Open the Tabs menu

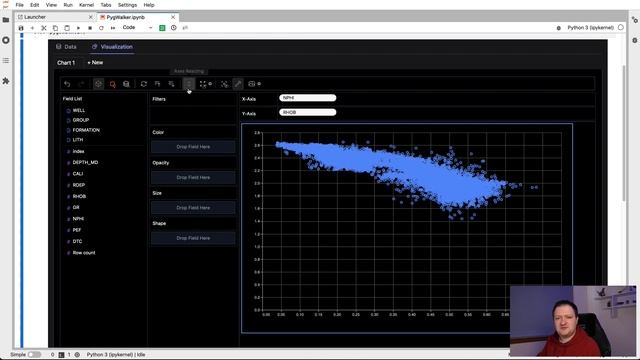[x=106, y=5]
